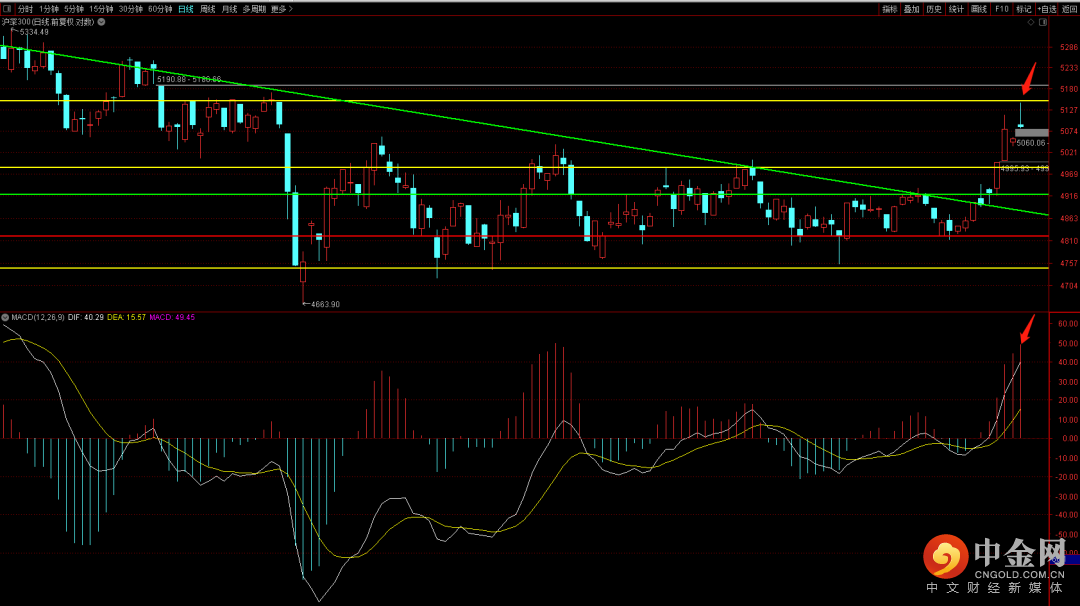This screenshot has width=1080, height=606.
Task: Click the 5060.06 current price marker
Action: coord(1031,143)
